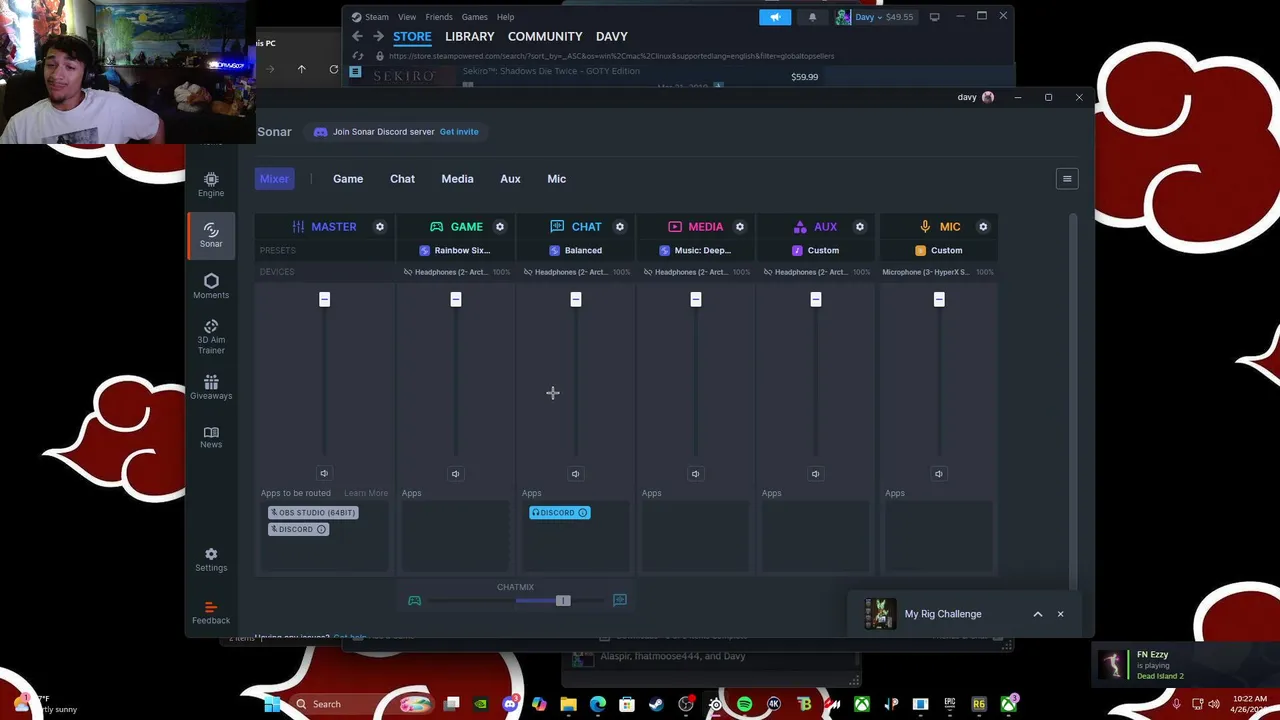Mute the MIC channel
Image resolution: width=1280 pixels, height=720 pixels.
point(938,474)
